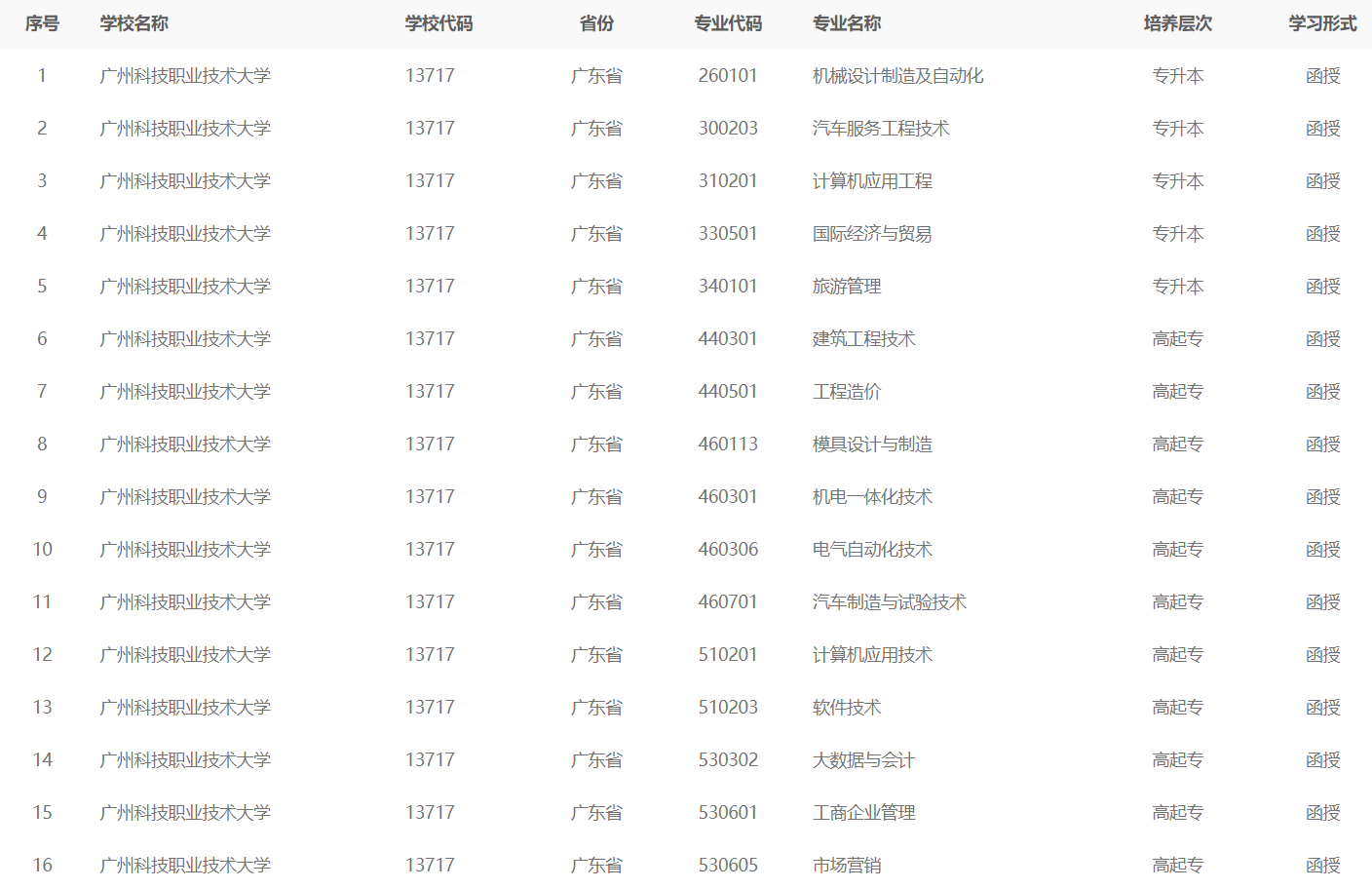Click major code 310201
1372x889 pixels.
point(728,181)
